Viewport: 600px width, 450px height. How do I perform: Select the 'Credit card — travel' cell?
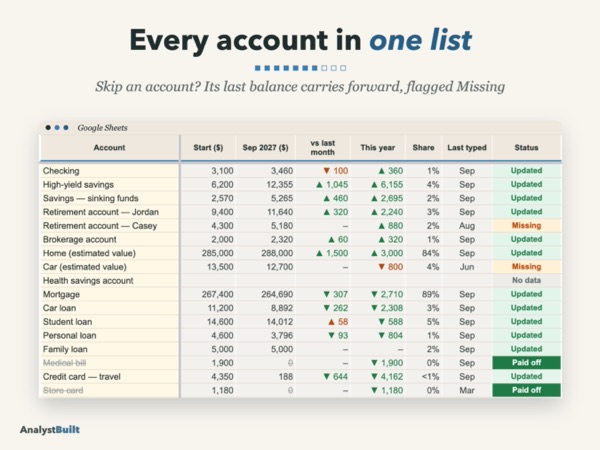pos(109,377)
